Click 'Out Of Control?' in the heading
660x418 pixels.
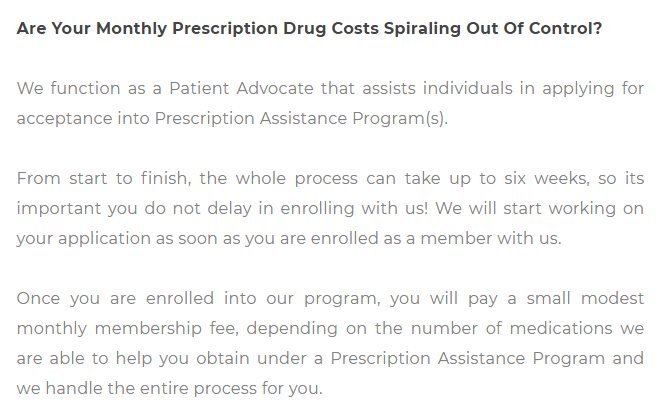click(x=534, y=29)
